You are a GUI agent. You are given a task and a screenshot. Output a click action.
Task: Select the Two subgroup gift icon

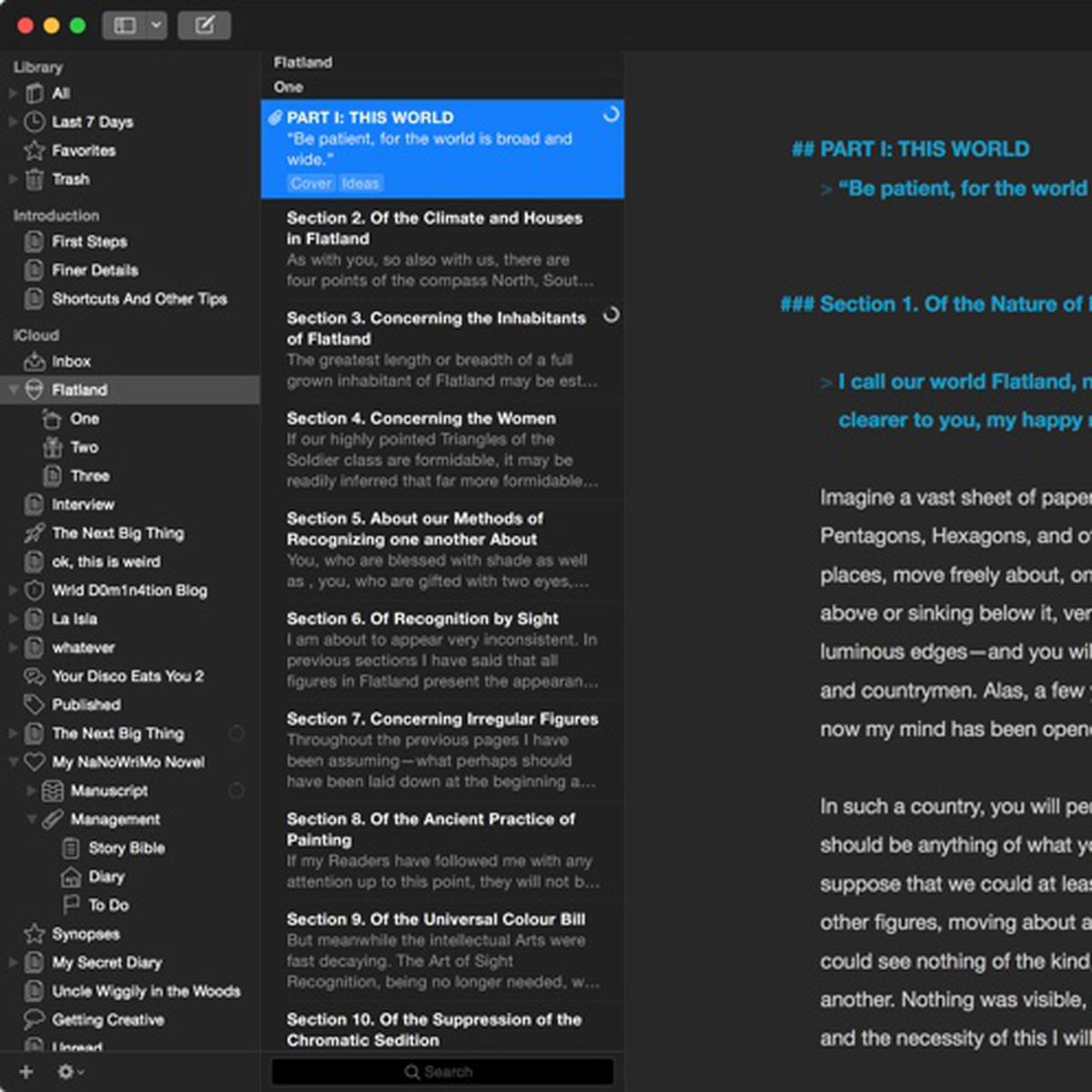(52, 447)
